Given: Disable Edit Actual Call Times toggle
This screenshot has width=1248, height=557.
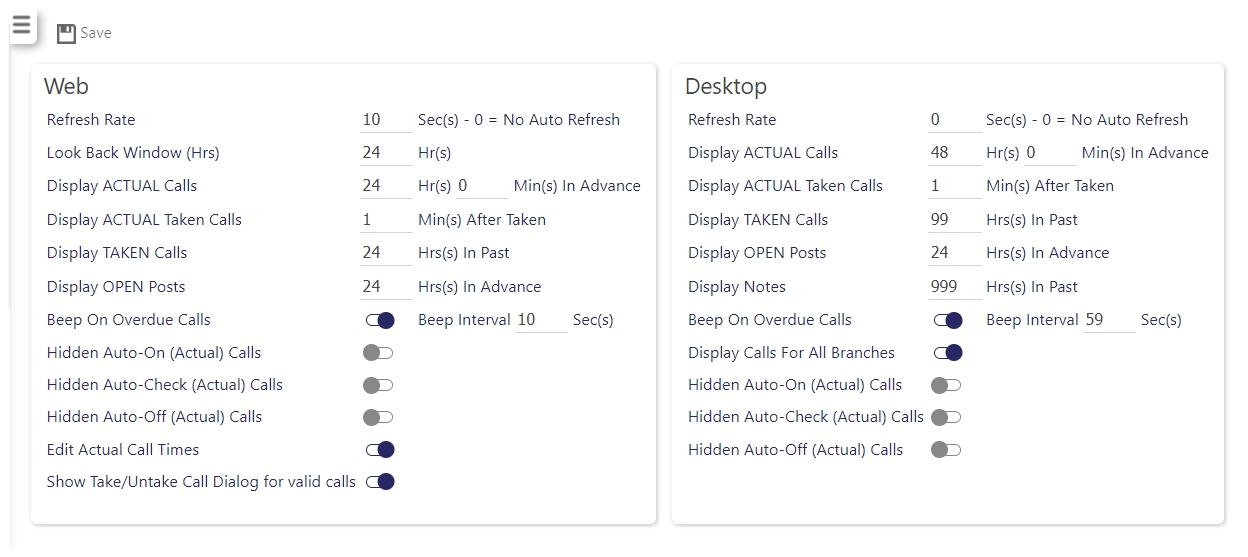Looking at the screenshot, I should (380, 450).
